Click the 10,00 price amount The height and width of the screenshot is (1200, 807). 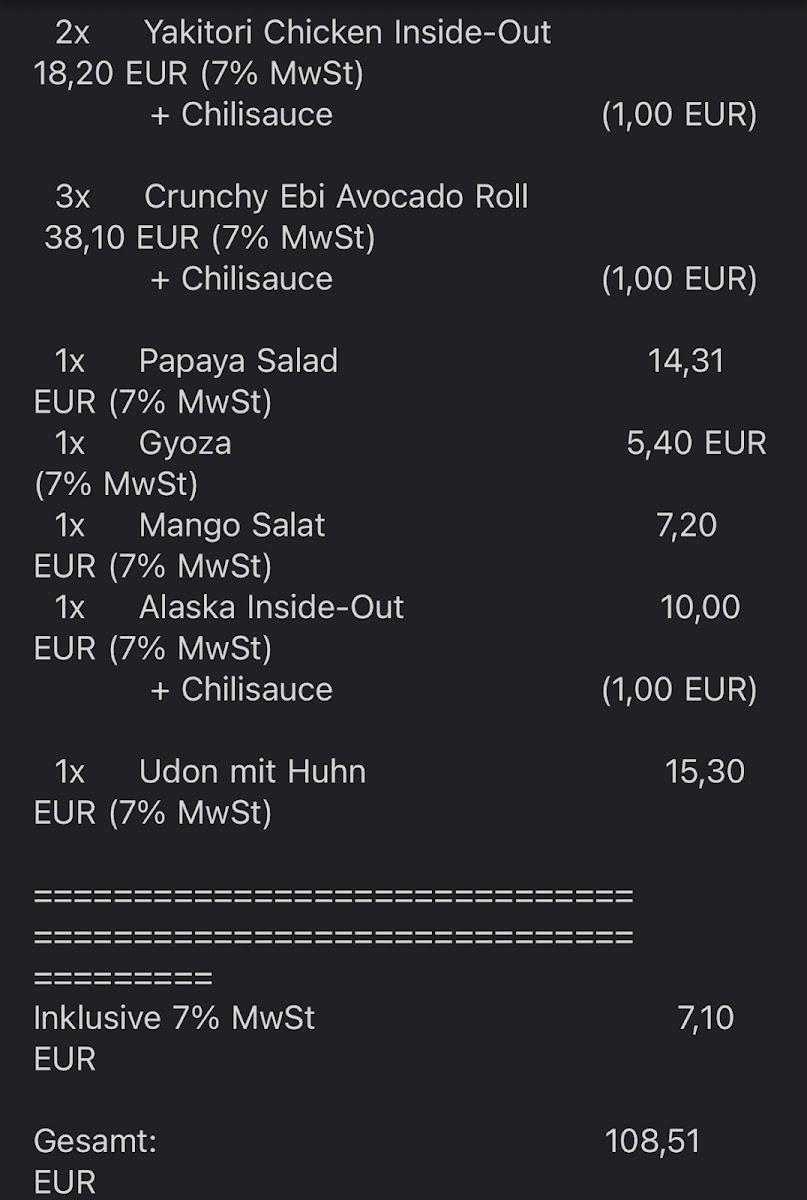pyautogui.click(x=700, y=607)
